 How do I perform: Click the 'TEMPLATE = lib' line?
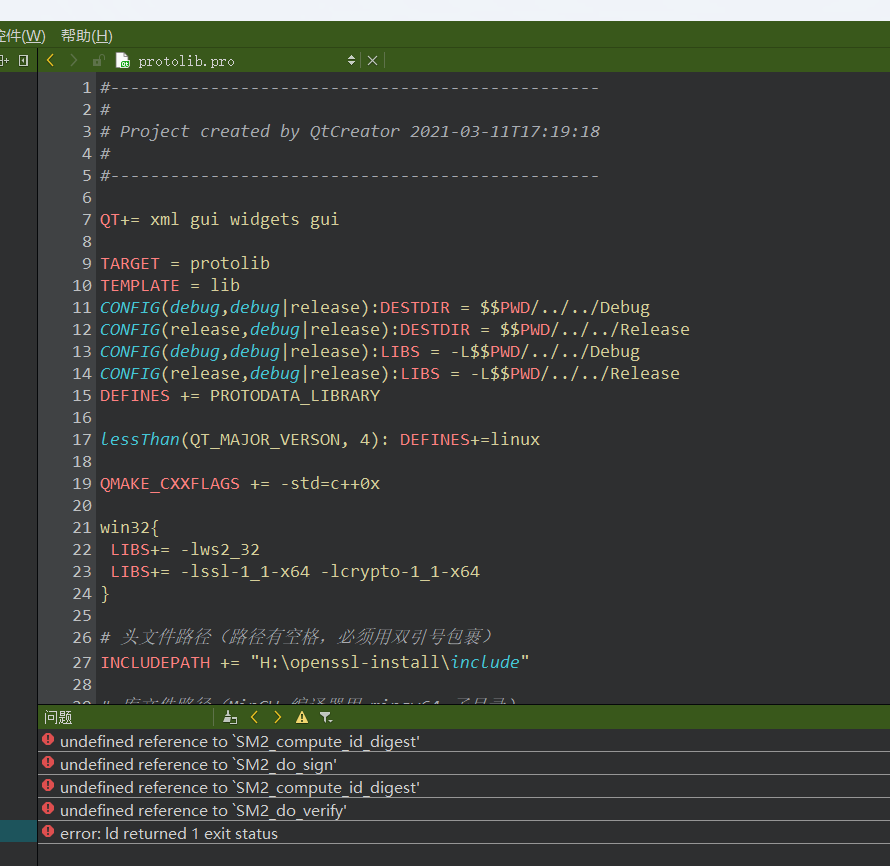click(170, 285)
